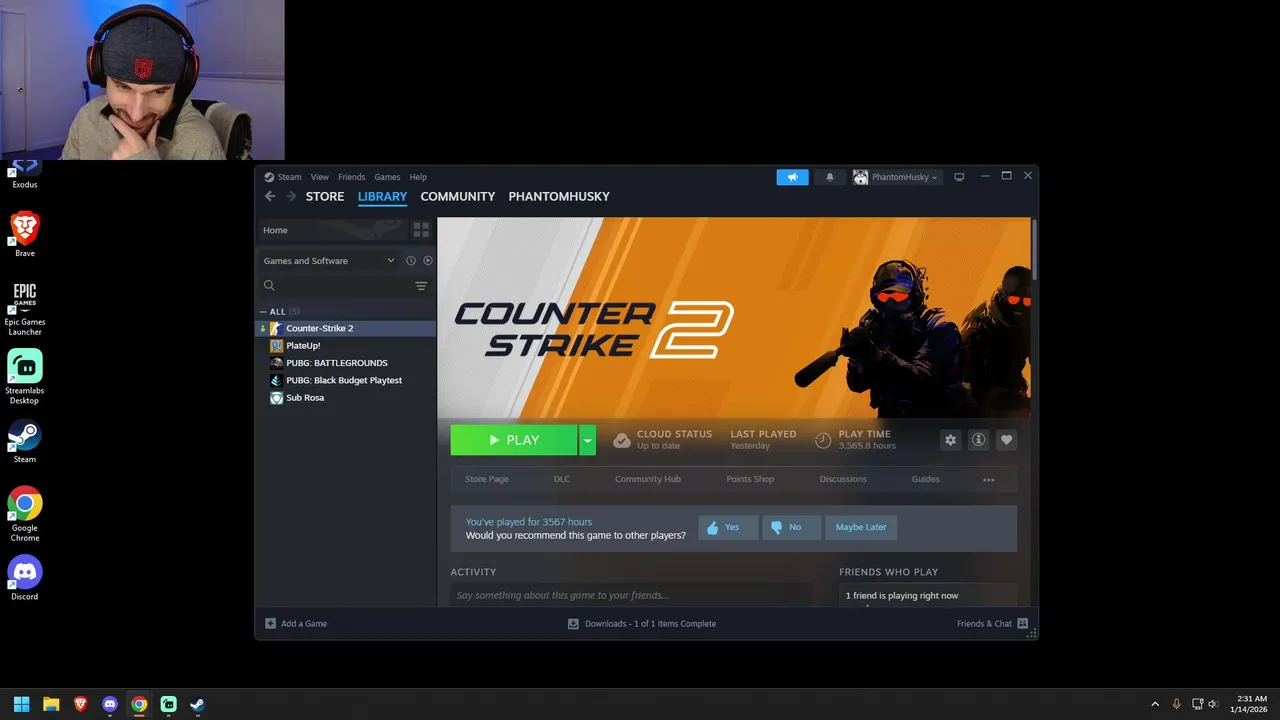The width and height of the screenshot is (1280, 720).
Task: Enter Big Picture mode via monitor icon
Action: (959, 177)
